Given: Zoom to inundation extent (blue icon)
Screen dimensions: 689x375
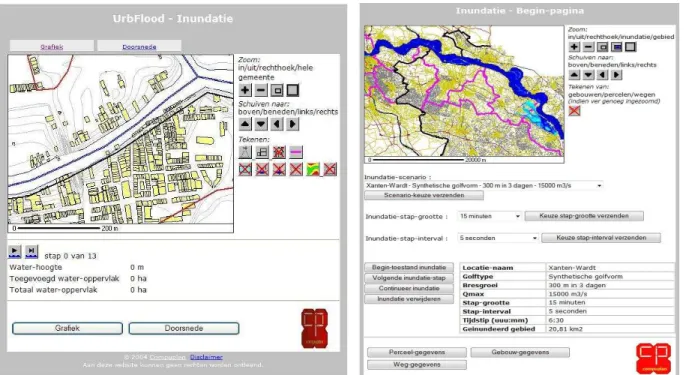Looking at the screenshot, I should pos(616,47).
